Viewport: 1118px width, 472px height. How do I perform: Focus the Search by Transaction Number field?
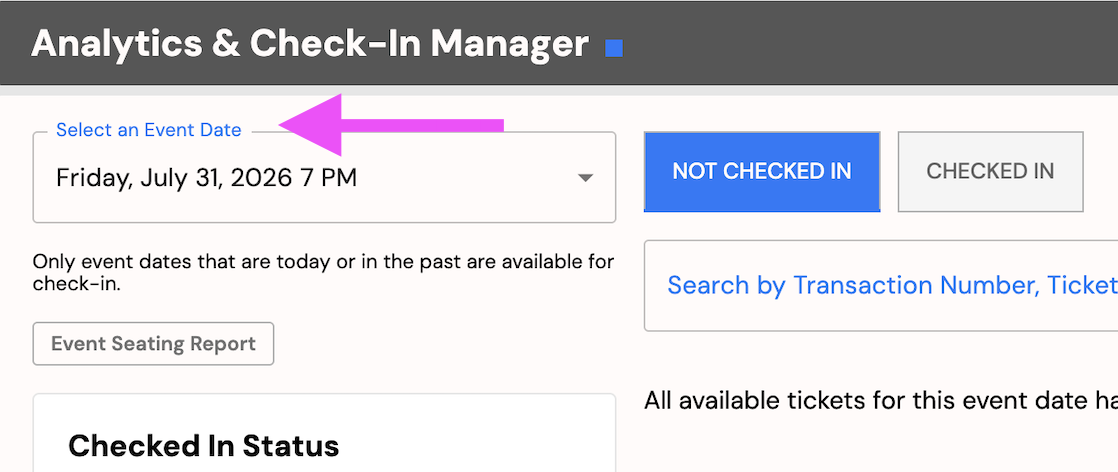point(881,285)
